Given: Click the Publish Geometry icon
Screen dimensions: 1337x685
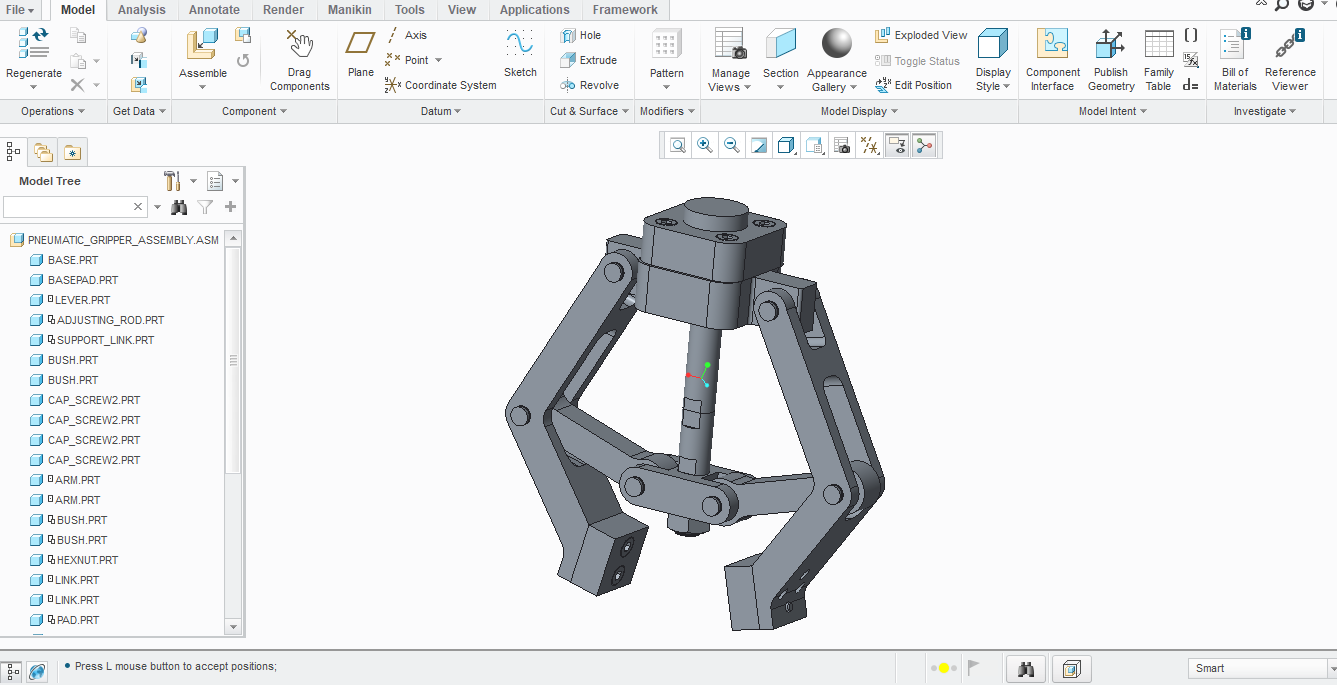Looking at the screenshot, I should click(x=1110, y=44).
